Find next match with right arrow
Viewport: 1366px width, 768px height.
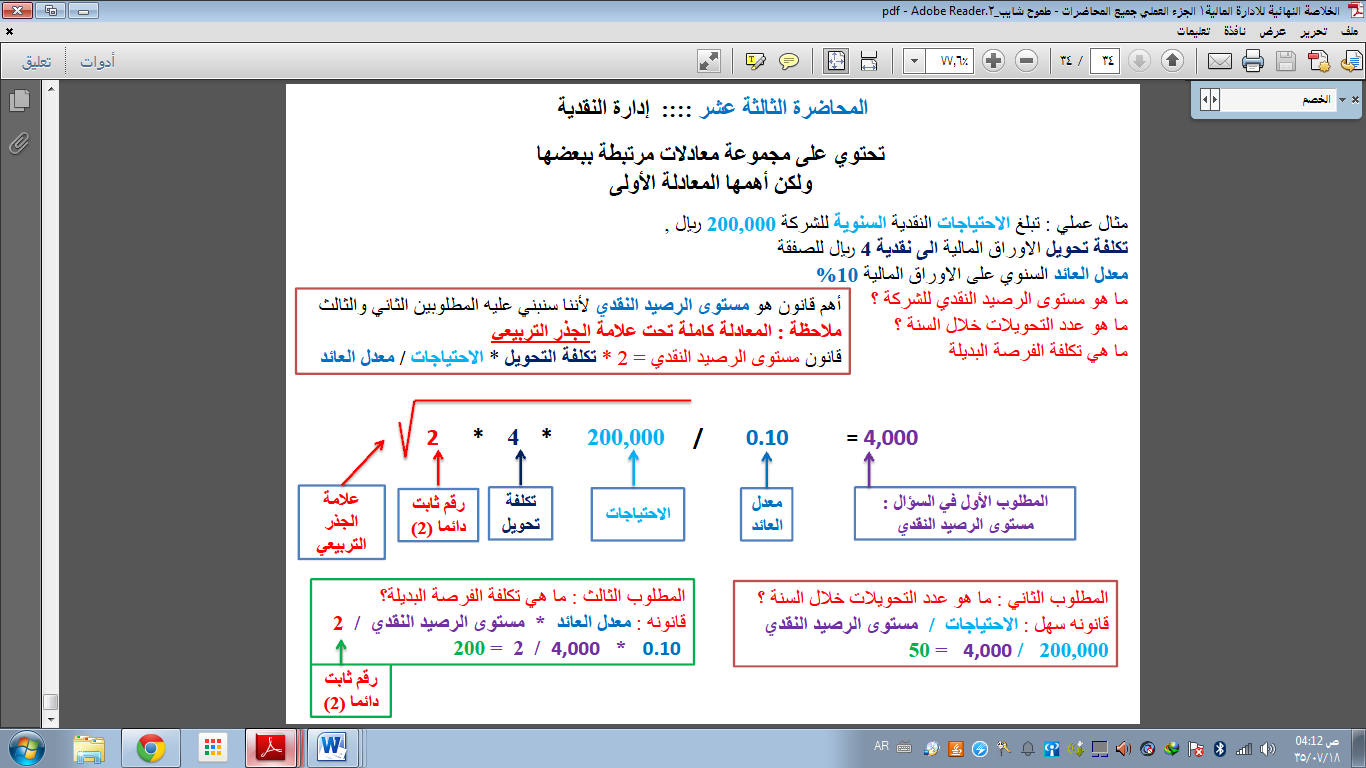click(1216, 100)
